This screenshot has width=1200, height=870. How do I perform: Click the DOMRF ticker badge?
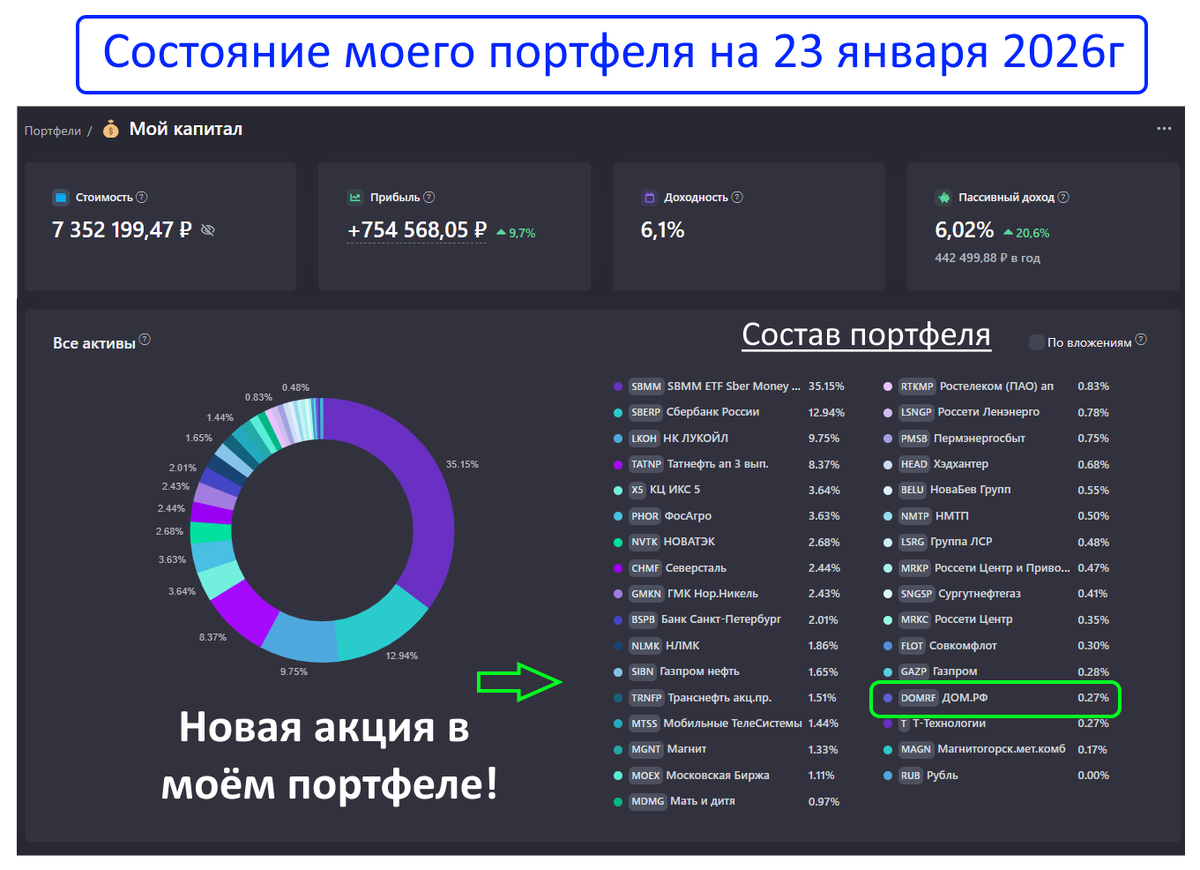[x=918, y=697]
